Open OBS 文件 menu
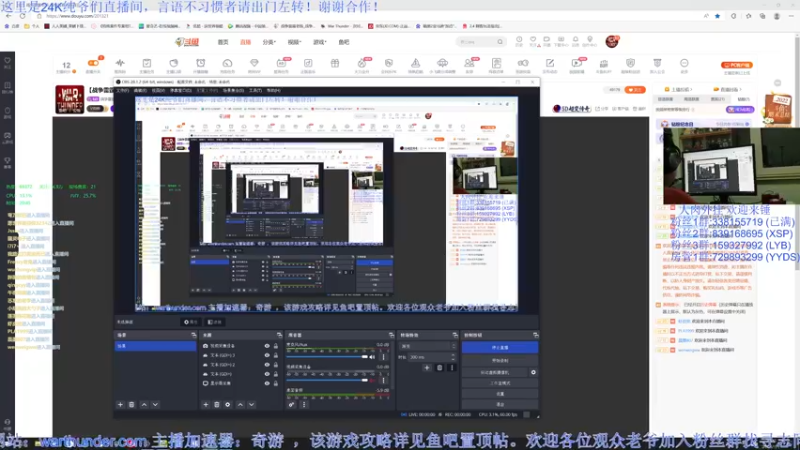 (122, 90)
